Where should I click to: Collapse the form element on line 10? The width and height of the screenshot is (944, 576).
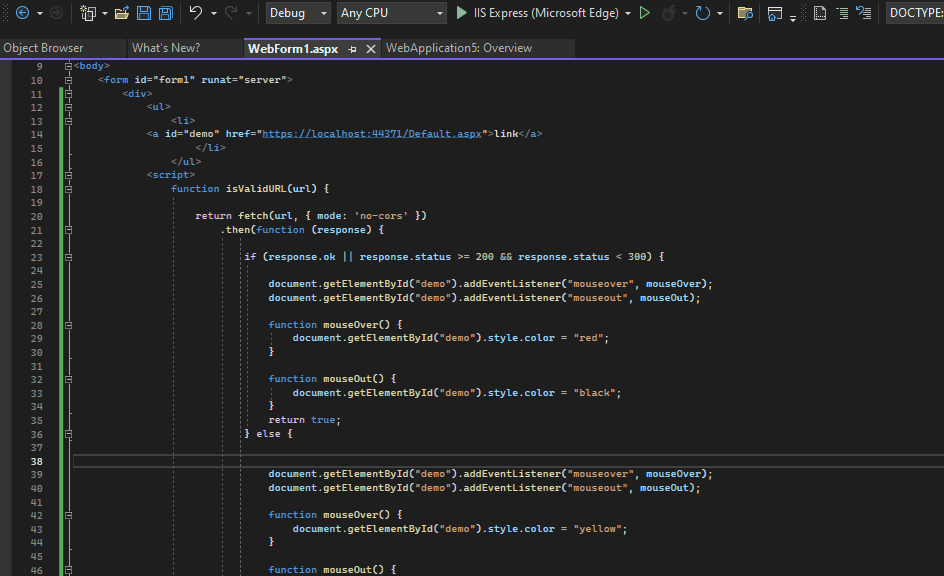coord(68,80)
